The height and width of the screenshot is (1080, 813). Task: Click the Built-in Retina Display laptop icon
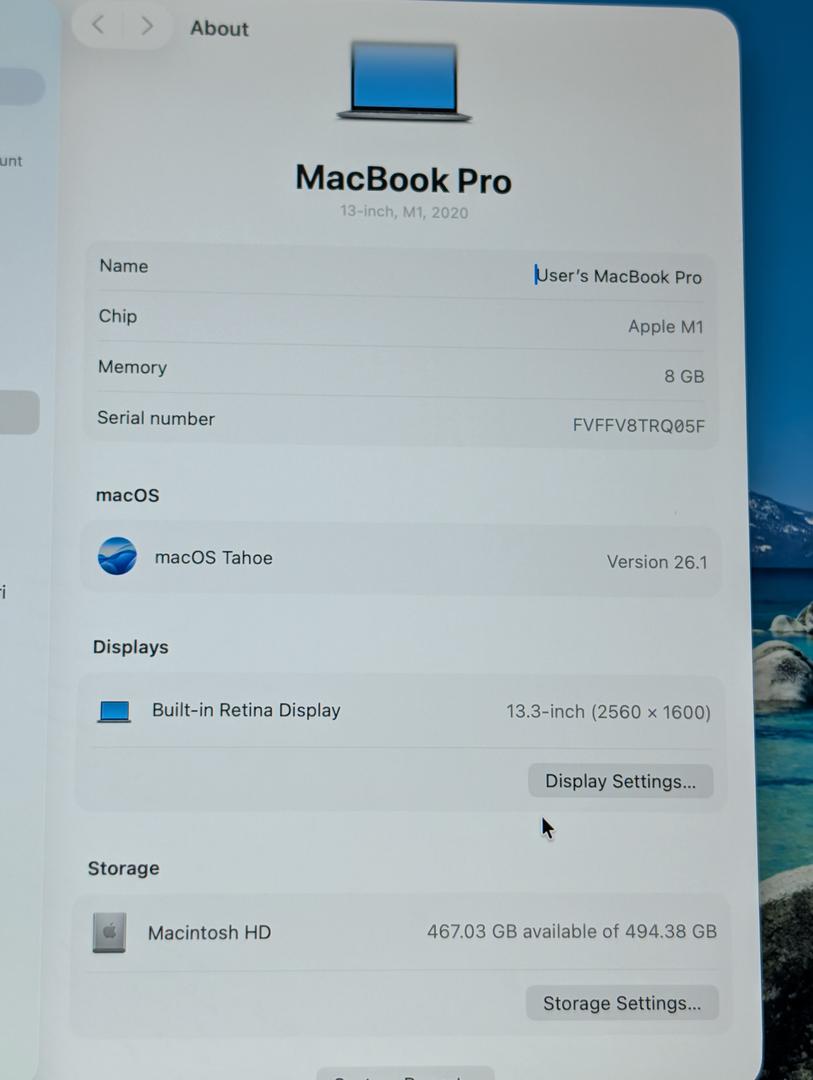coord(115,711)
